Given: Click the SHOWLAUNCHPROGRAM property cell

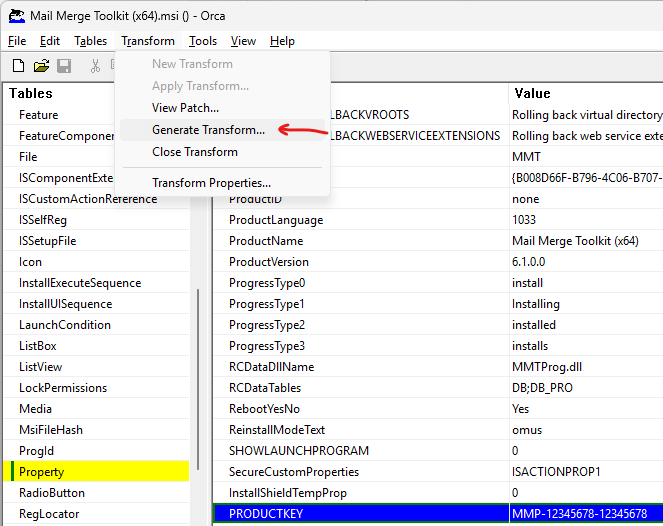Looking at the screenshot, I should (x=361, y=451).
